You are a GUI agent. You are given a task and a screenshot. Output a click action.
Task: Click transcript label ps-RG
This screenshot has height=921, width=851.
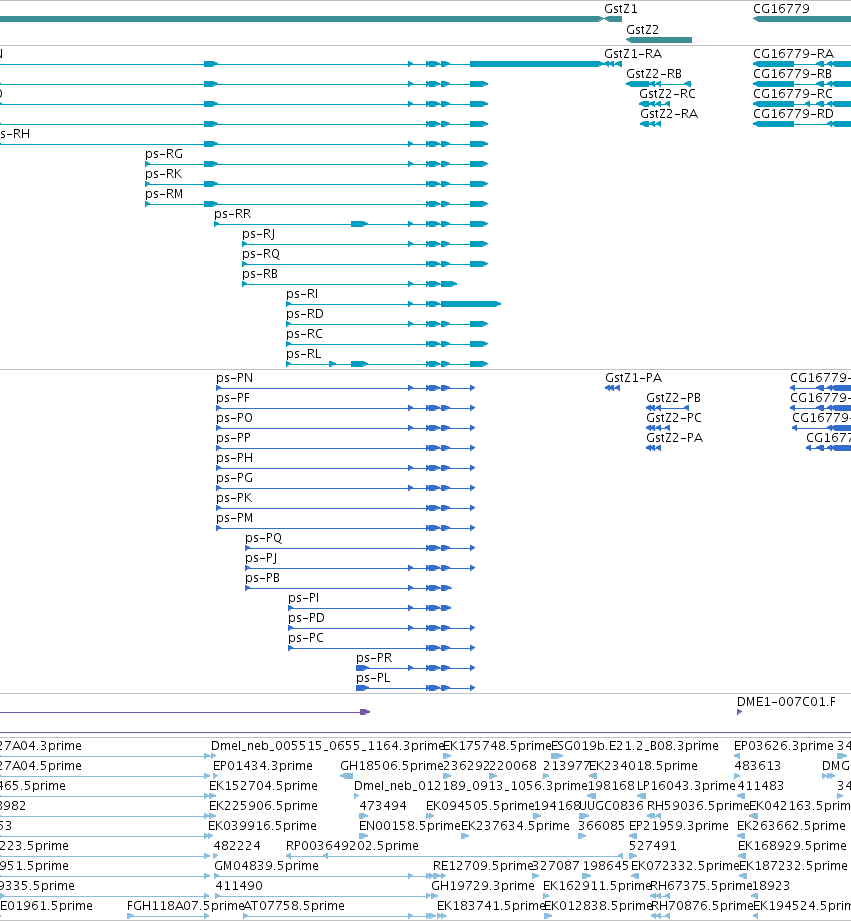pyautogui.click(x=164, y=153)
